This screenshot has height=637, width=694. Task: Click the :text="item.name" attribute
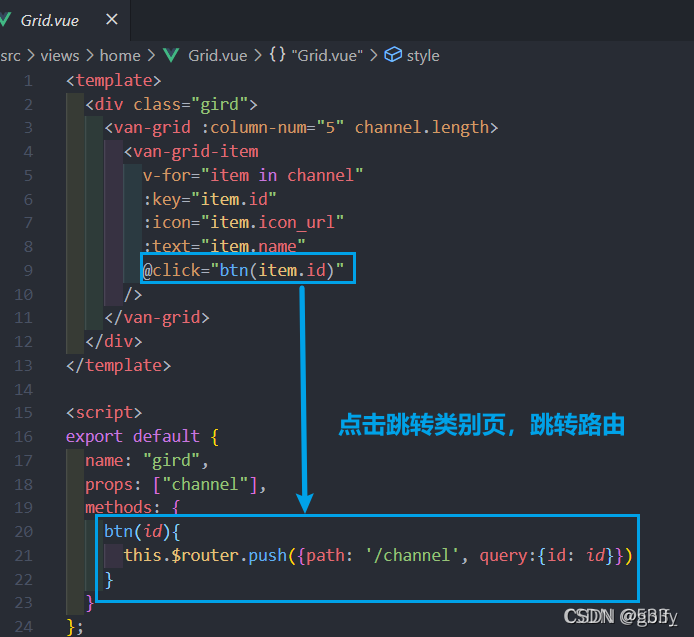(x=224, y=246)
